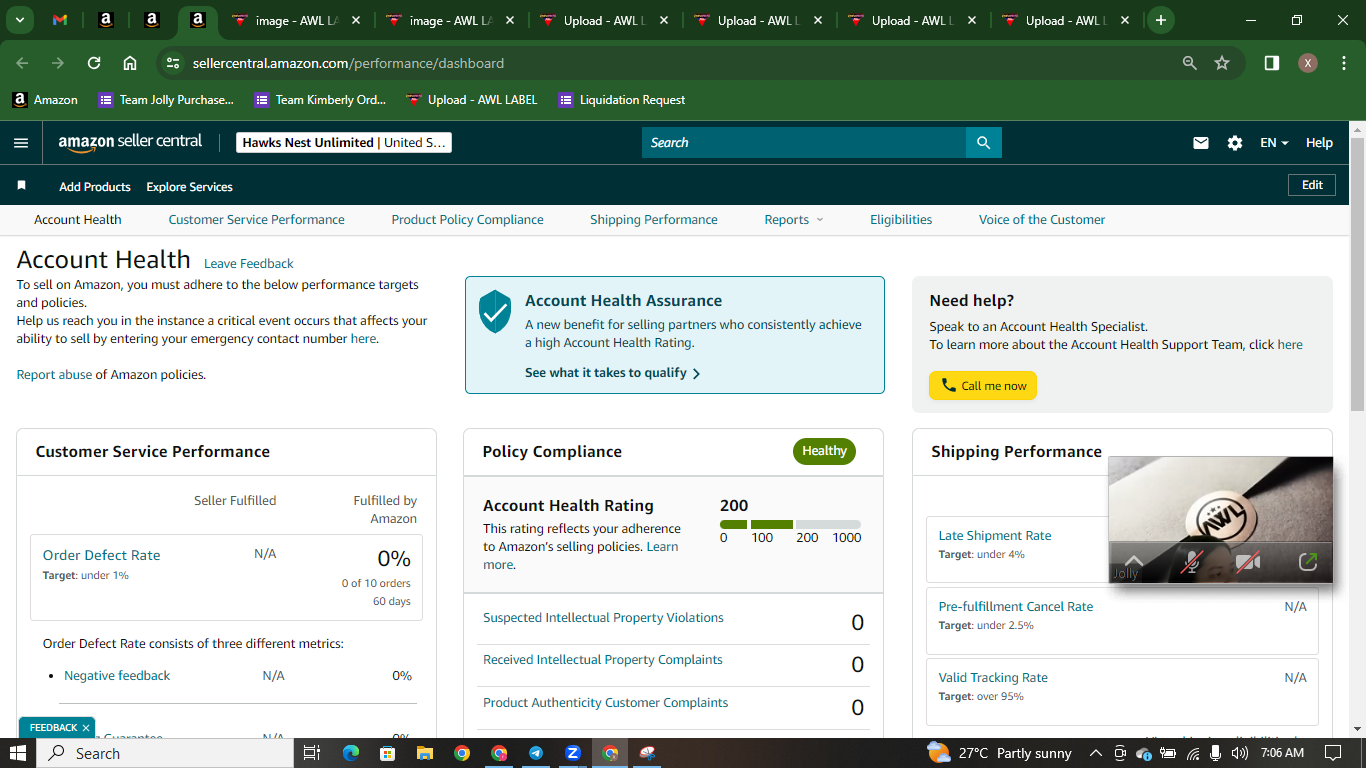
Task: Open the Amazon bookmark
Action: pos(45,100)
